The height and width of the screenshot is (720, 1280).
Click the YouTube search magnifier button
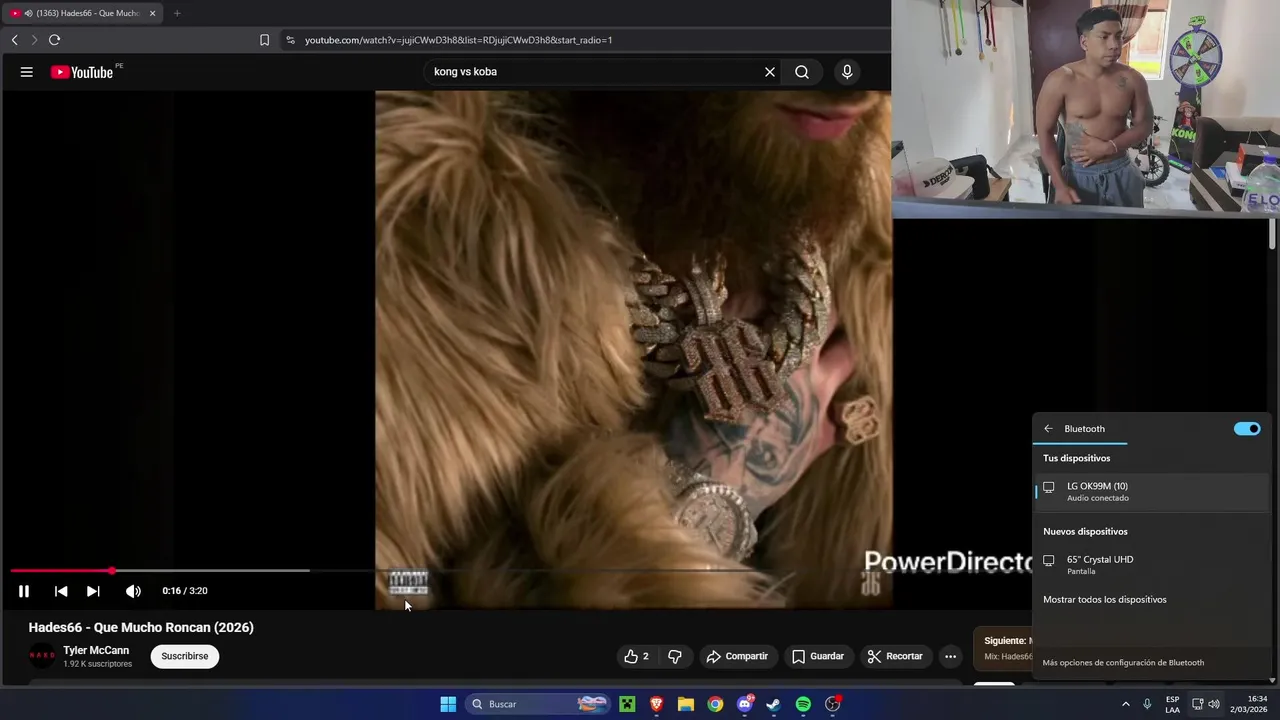[x=802, y=72]
